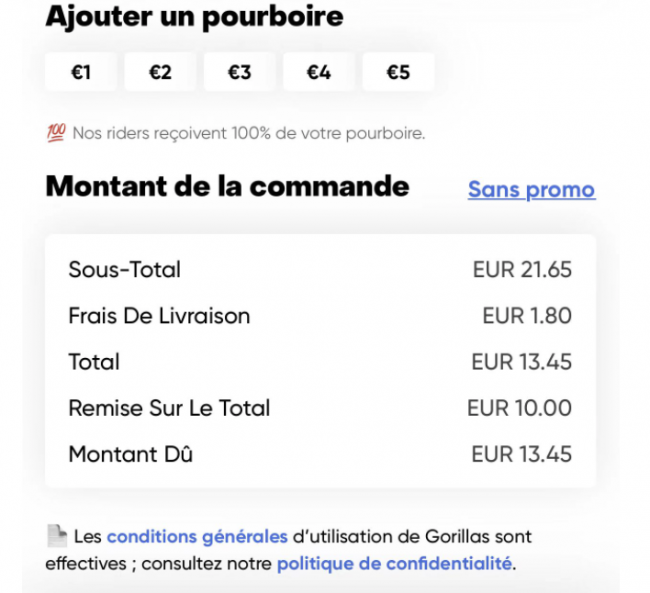The width and height of the screenshot is (650, 593).
Task: Click the Montant Dû label
Action: tap(131, 454)
